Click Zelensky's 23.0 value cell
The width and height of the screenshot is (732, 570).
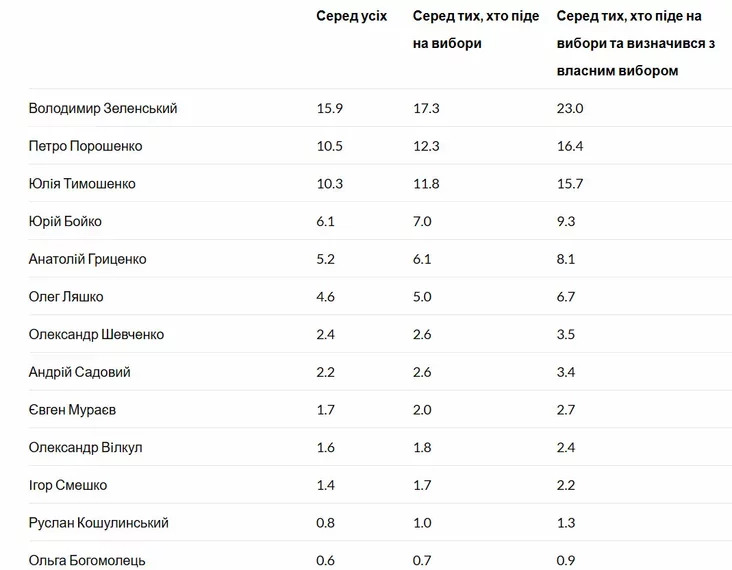[570, 108]
